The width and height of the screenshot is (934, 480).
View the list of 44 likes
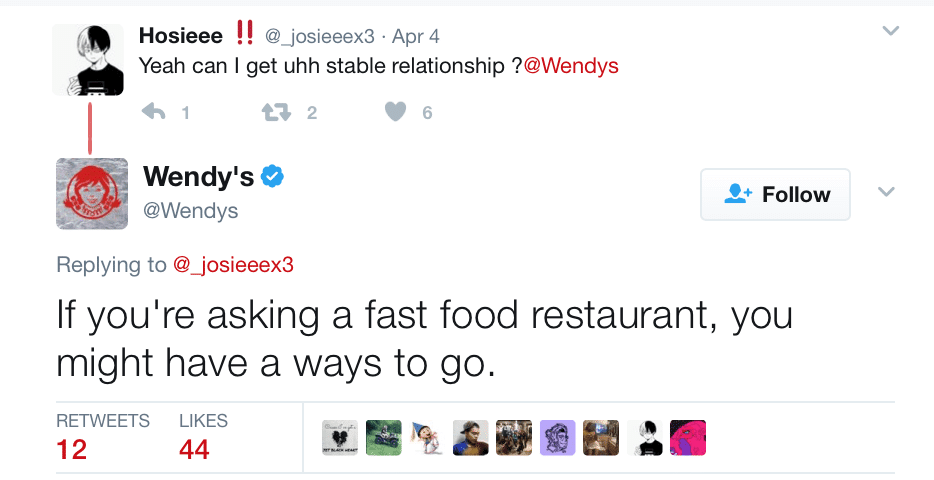click(x=194, y=449)
